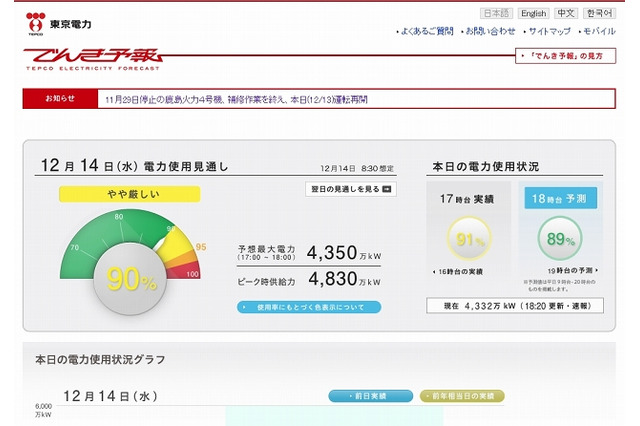Viewport: 640px width, 426px height.
Task: Toggle 前日実績 graph overlay button
Action: click(x=370, y=396)
